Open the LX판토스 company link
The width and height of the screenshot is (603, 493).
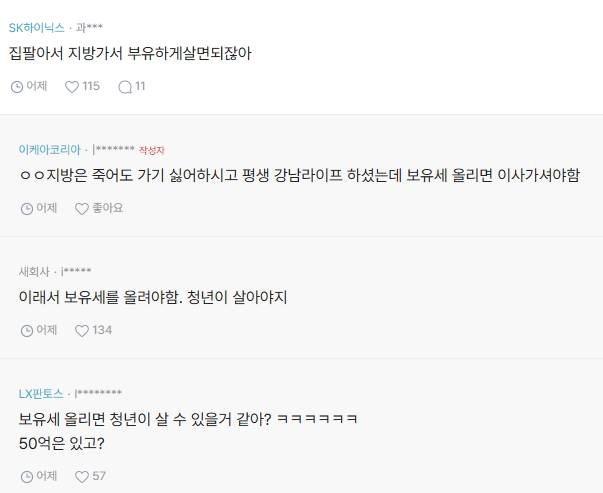41,393
